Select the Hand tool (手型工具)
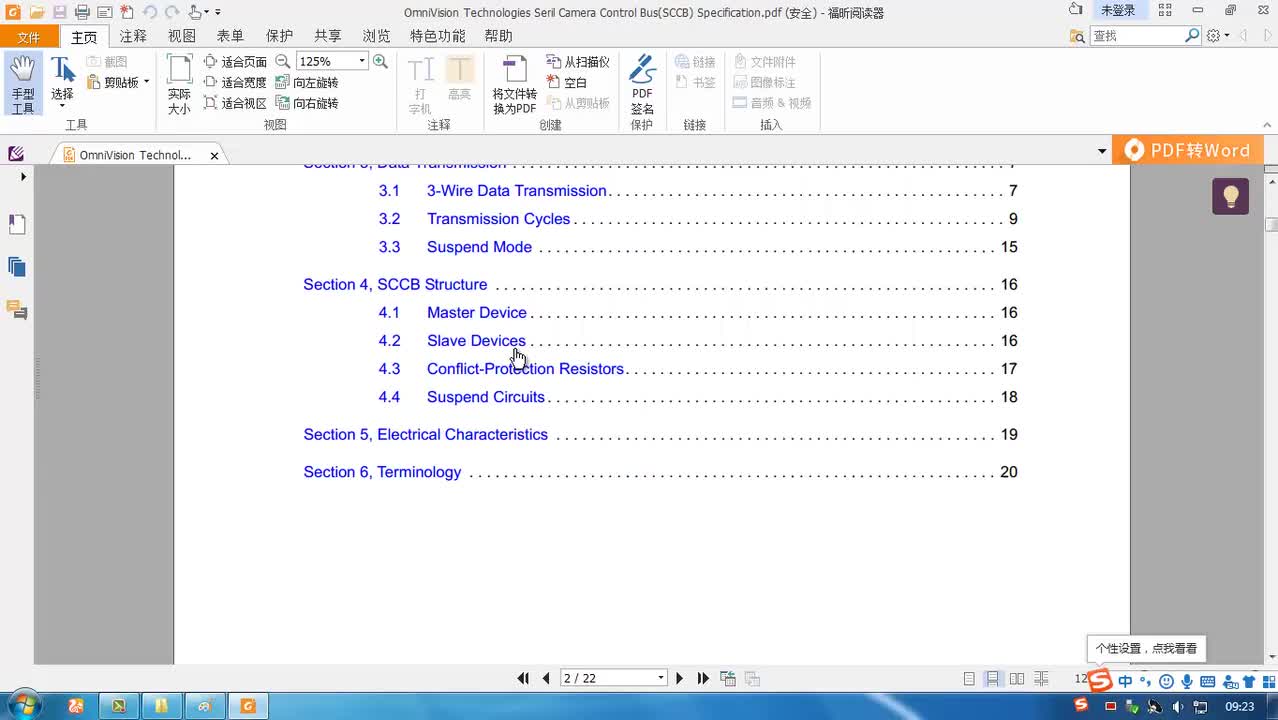This screenshot has height=720, width=1278. (x=22, y=85)
